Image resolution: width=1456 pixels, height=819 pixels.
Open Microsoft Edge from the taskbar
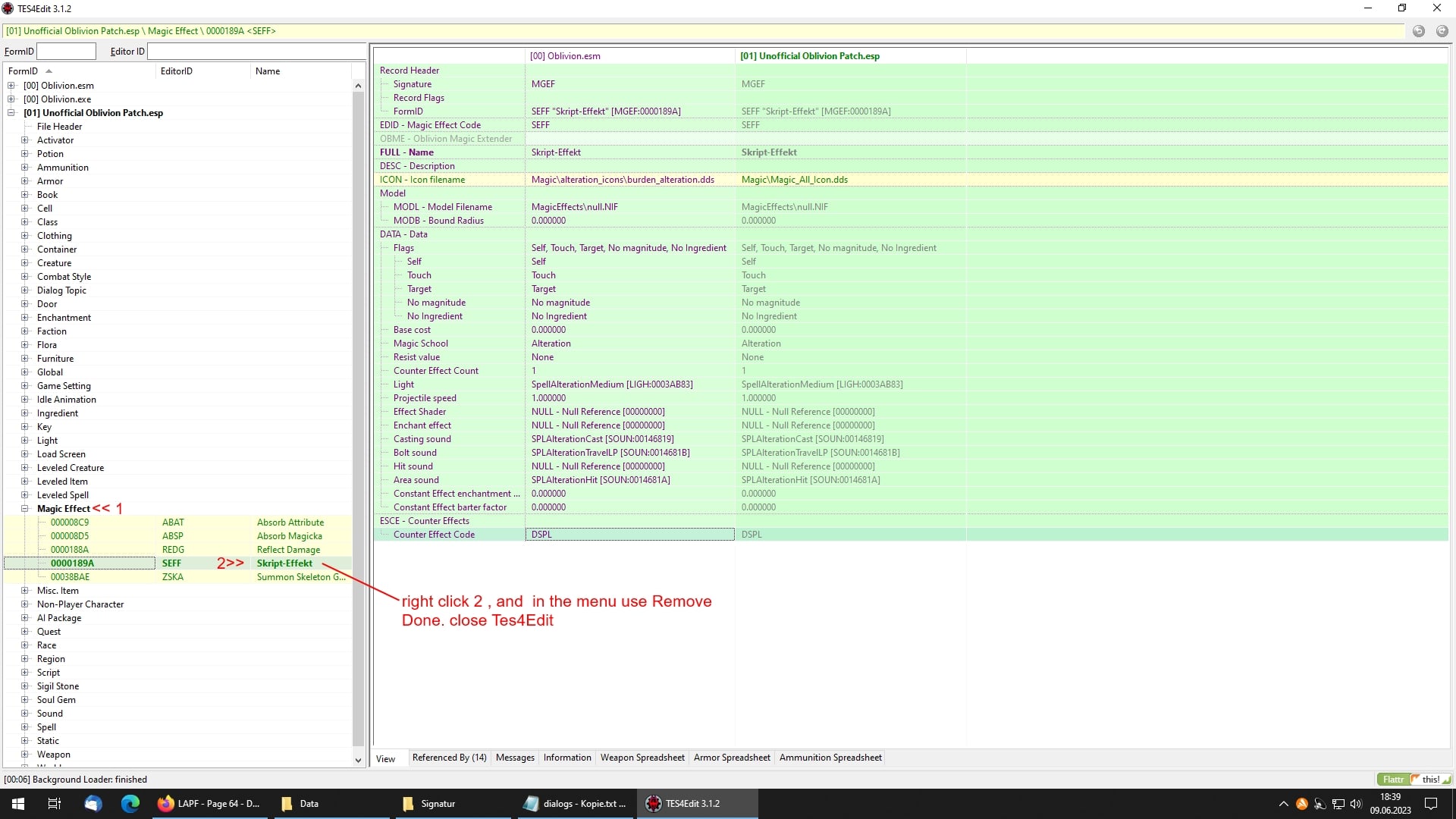coord(130,803)
